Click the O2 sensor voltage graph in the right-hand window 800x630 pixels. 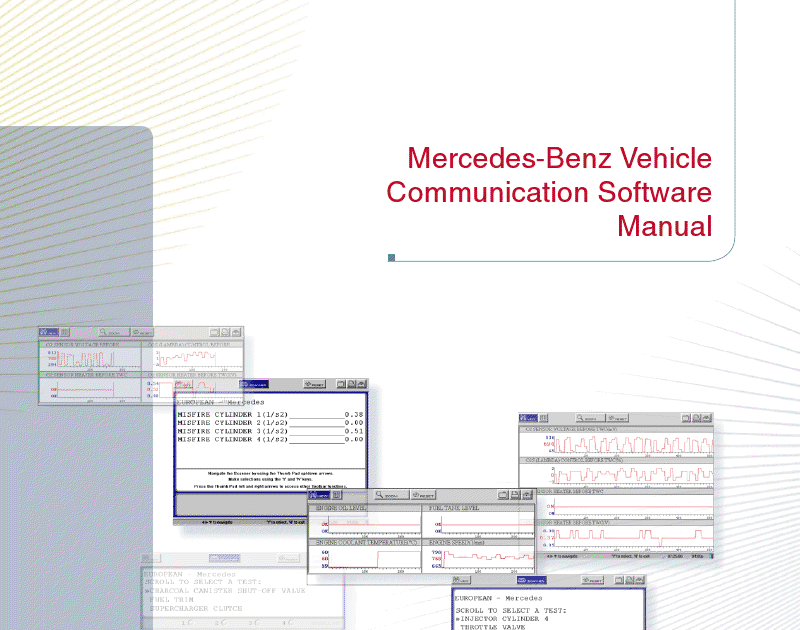(x=616, y=442)
